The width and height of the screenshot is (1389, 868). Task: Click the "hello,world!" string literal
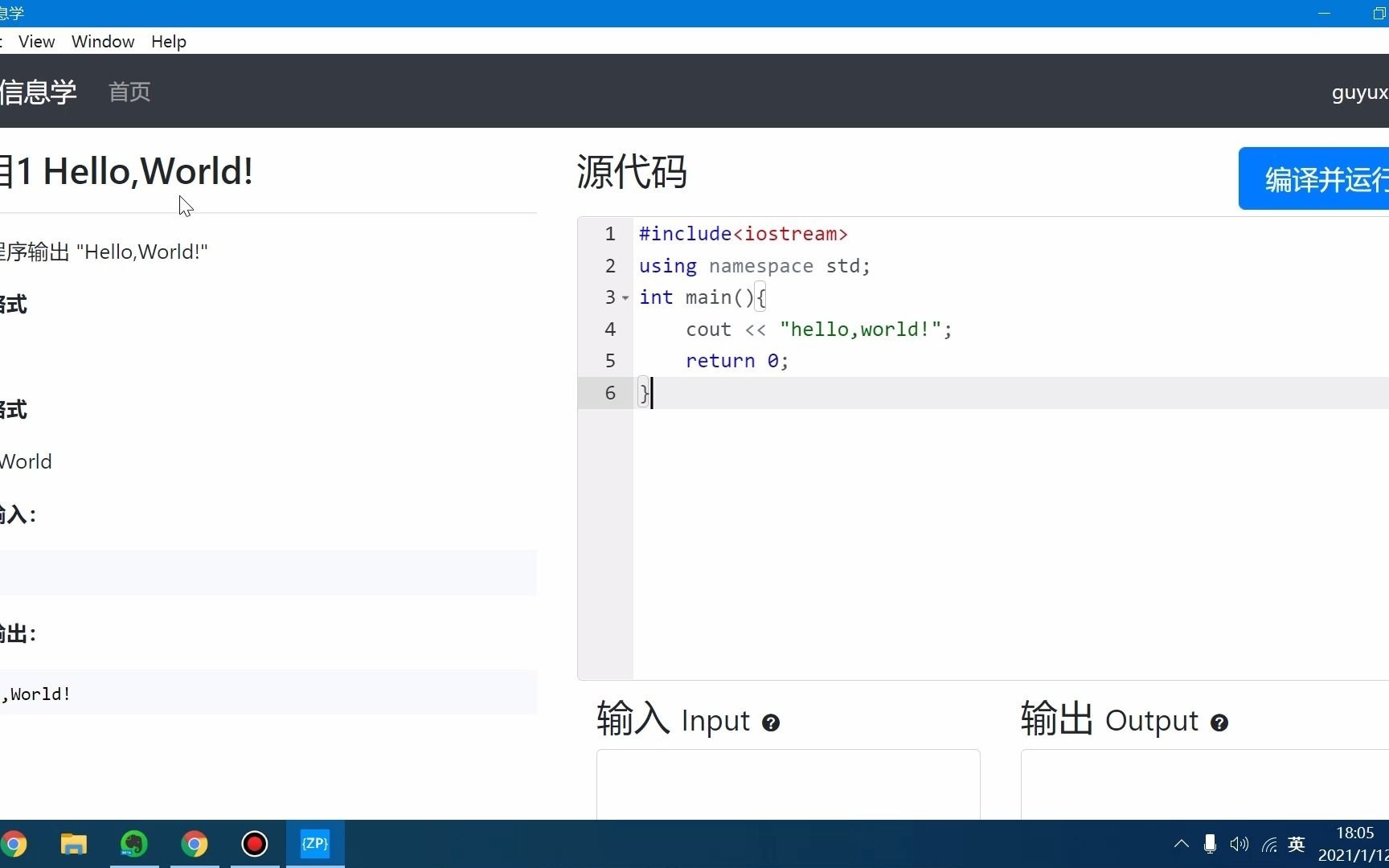click(860, 330)
